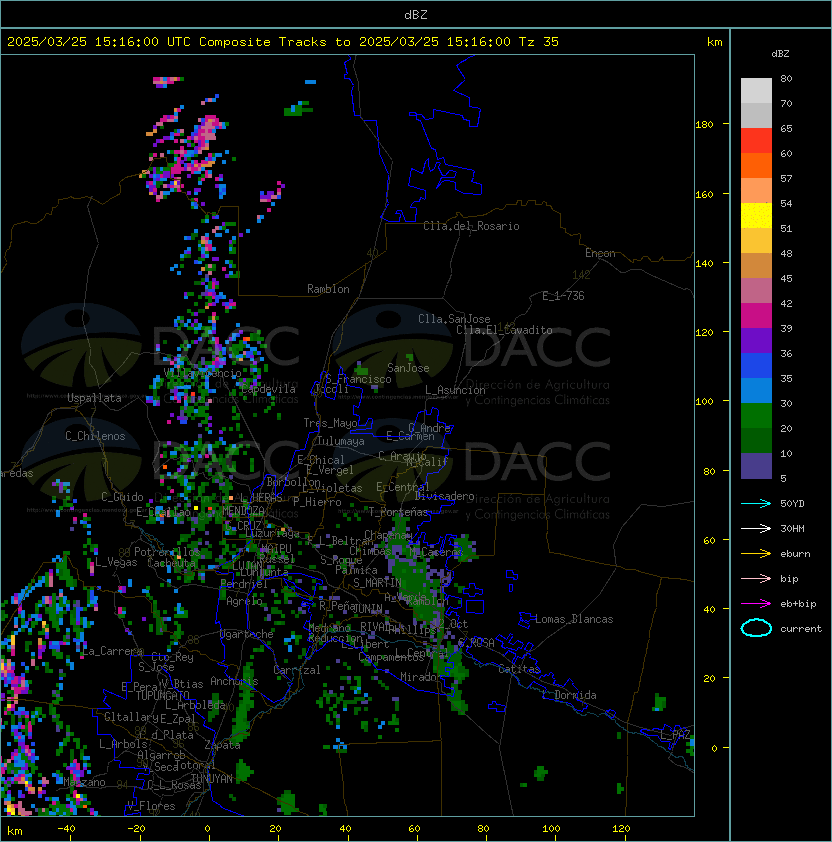Click the magenta eb+bip arrow legend icon
832x842 pixels.
point(756,604)
